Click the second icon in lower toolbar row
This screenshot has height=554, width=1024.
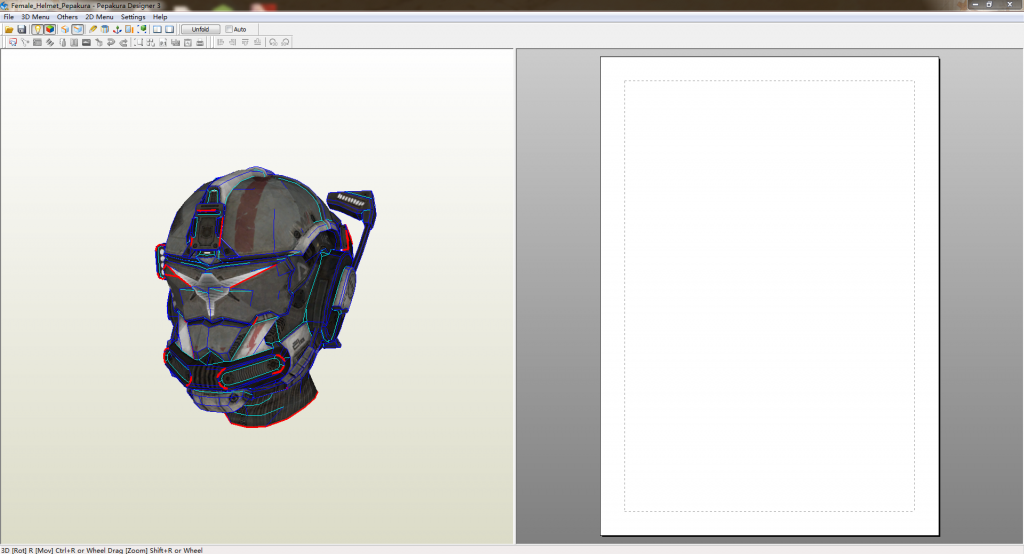(x=25, y=42)
